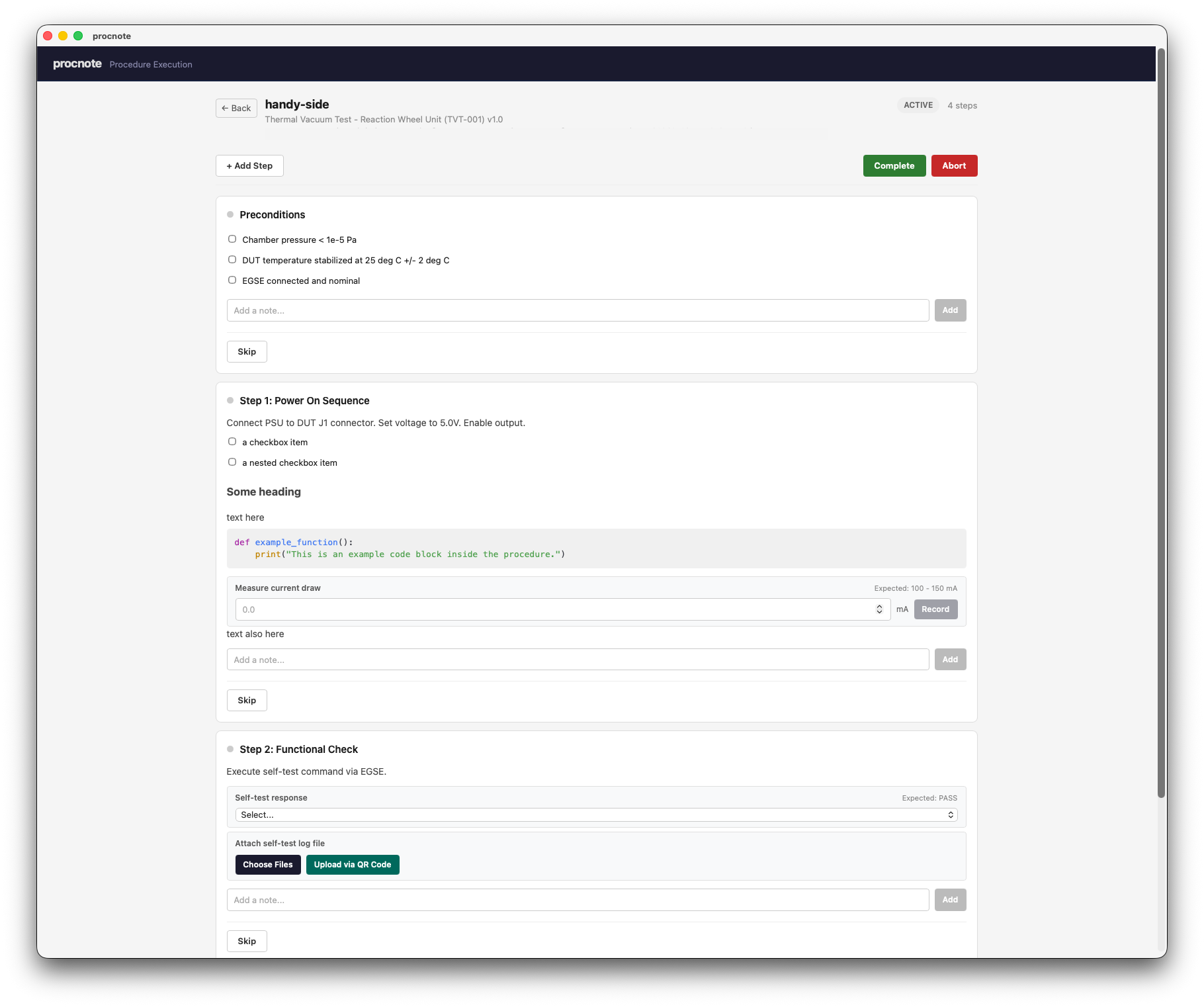This screenshot has height=1007, width=1204.
Task: Click 'Attach self-test log file' label
Action: pyautogui.click(x=280, y=844)
